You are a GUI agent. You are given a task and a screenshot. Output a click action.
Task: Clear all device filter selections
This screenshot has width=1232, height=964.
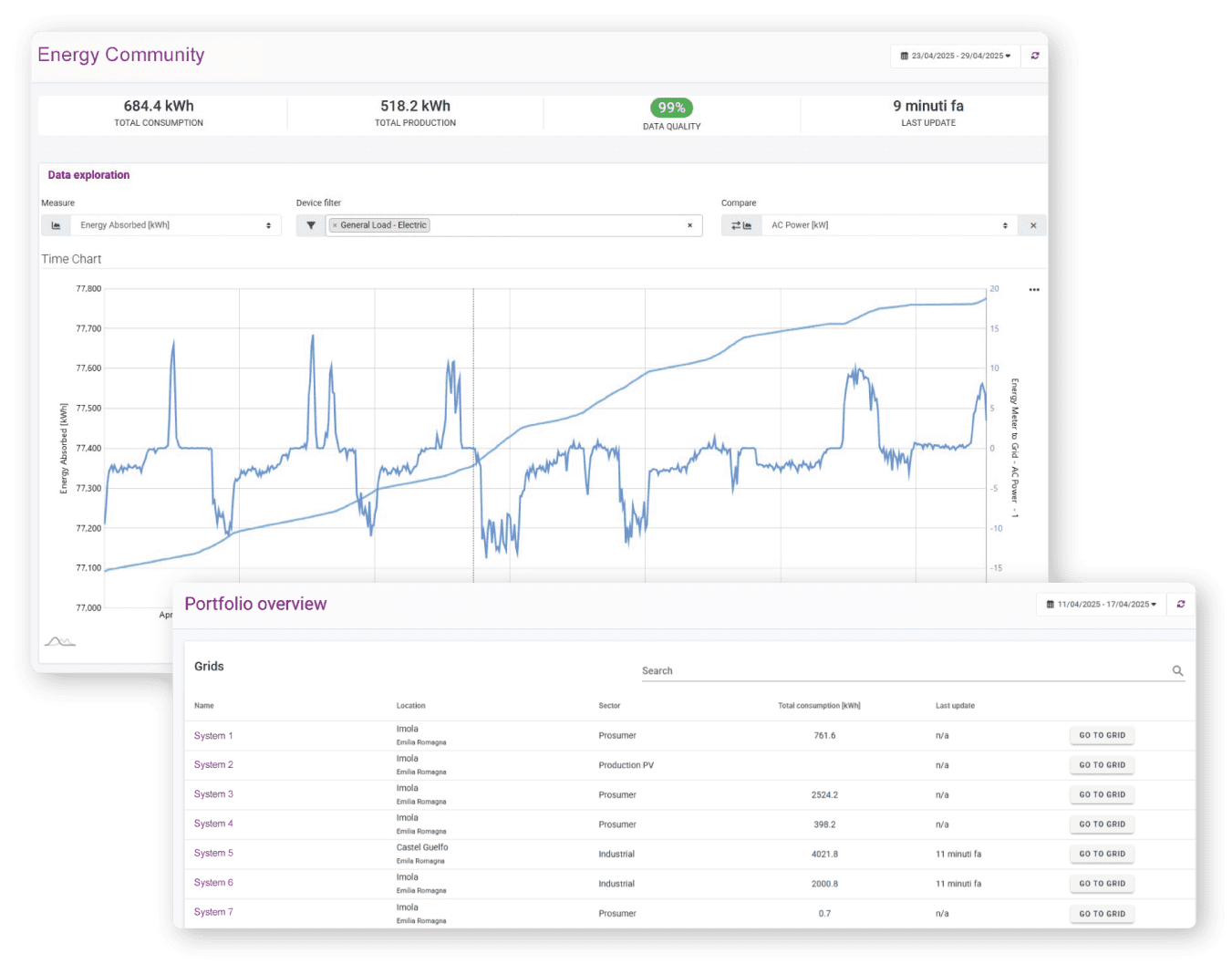click(x=689, y=225)
